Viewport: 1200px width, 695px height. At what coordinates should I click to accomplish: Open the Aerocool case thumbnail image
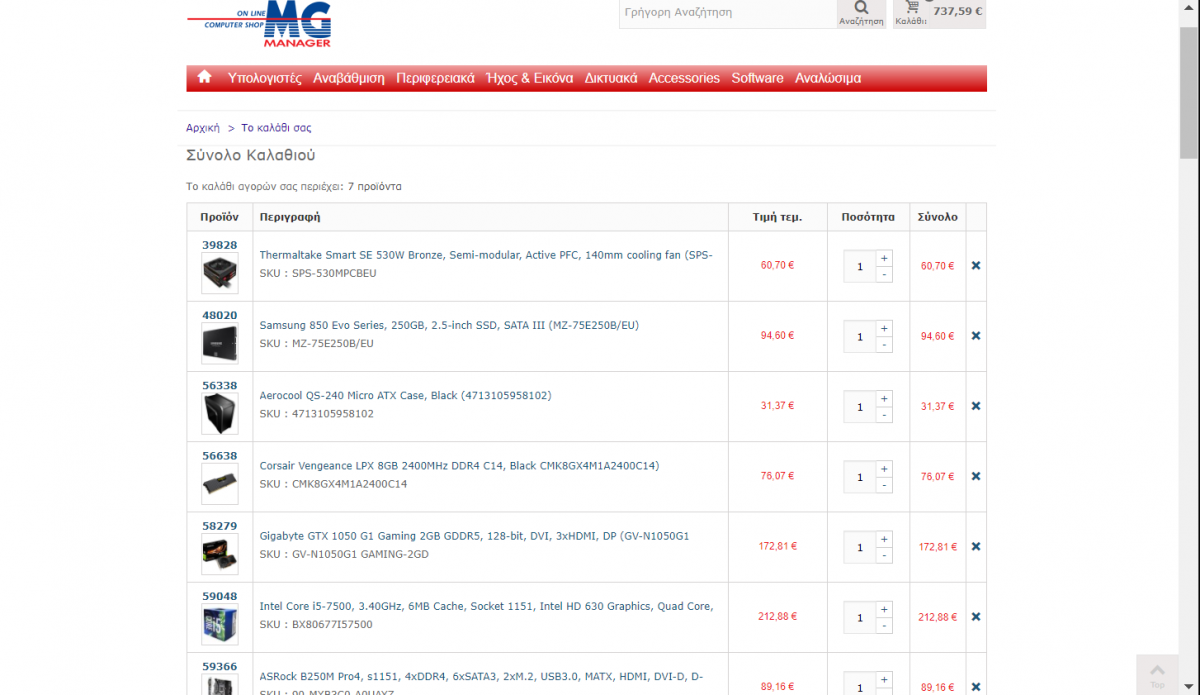[x=220, y=413]
